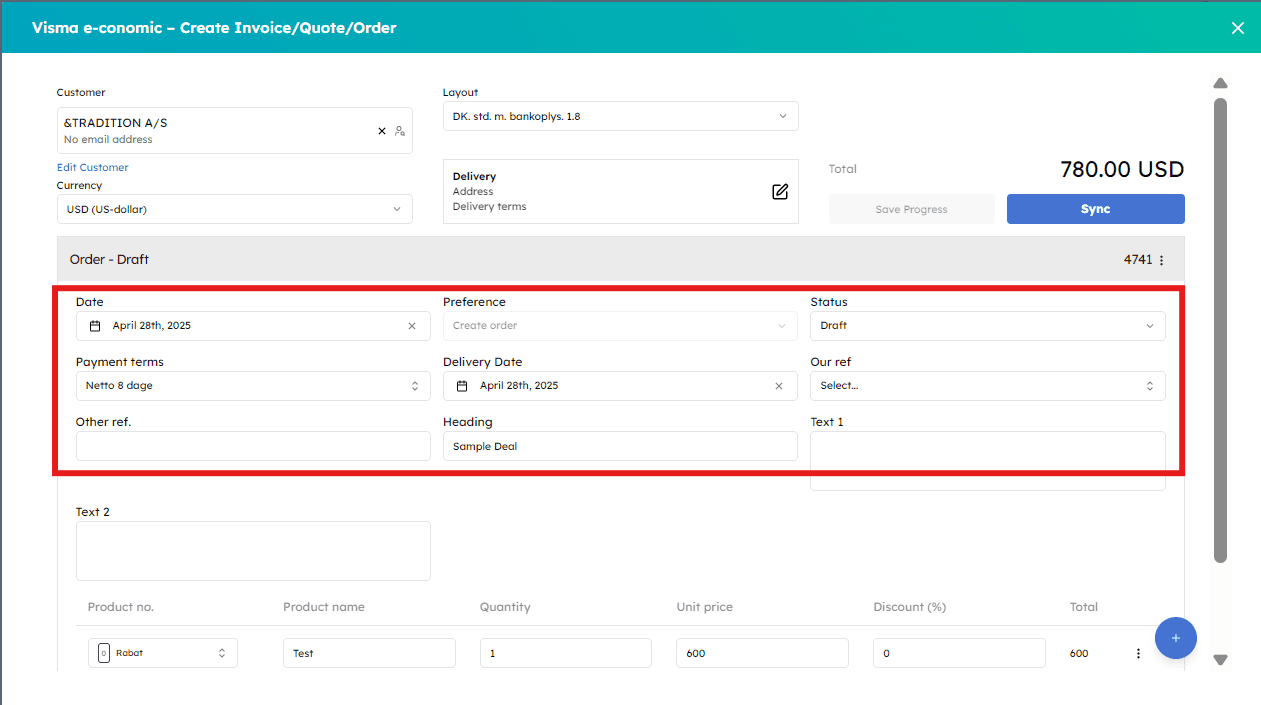
Task: Click the Quantity field with 1
Action: pyautogui.click(x=566, y=653)
